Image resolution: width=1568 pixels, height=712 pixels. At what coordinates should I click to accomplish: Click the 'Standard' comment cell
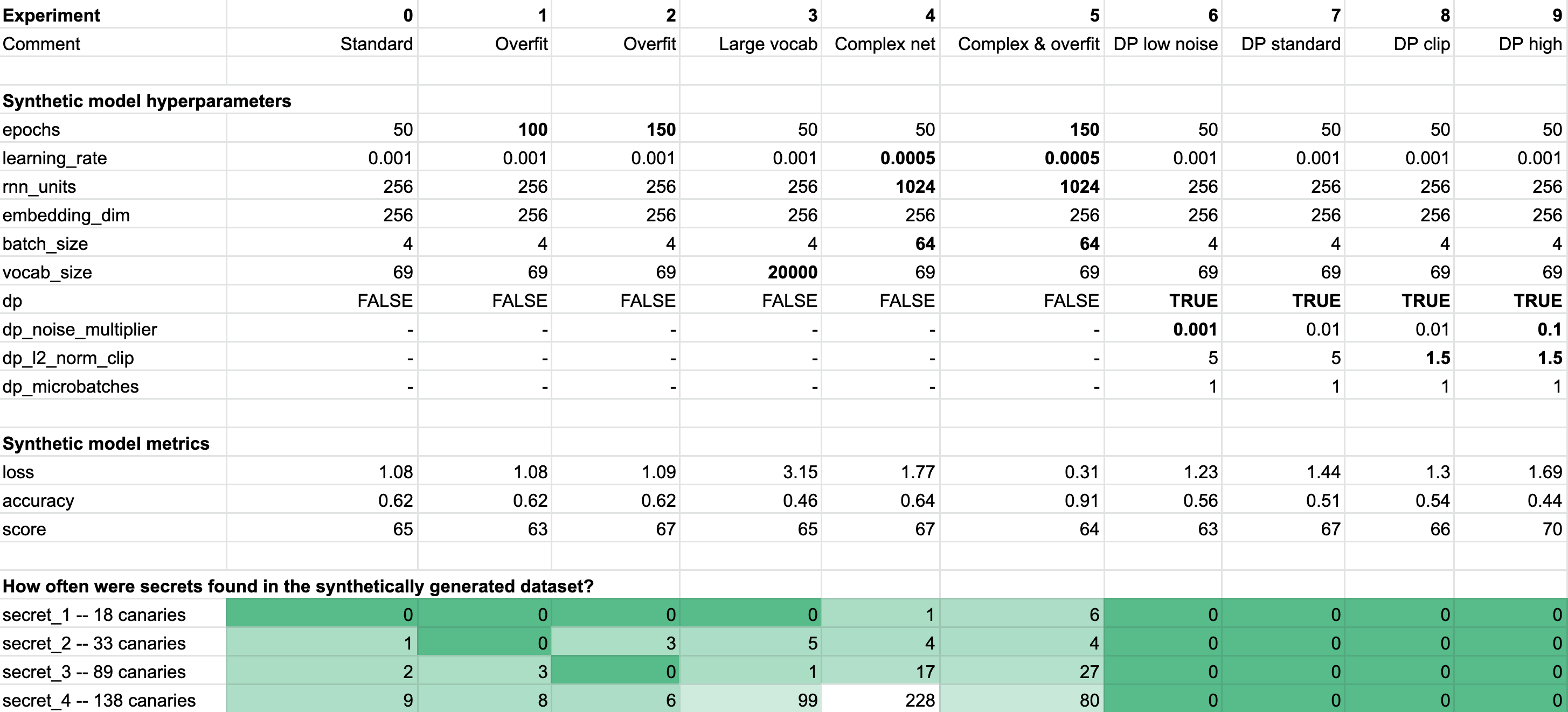(322, 43)
